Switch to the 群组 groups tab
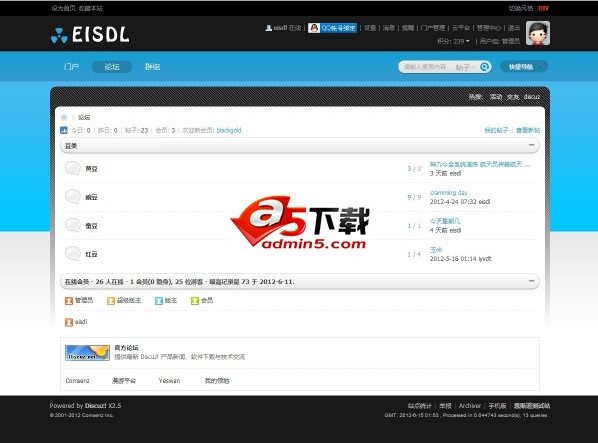This screenshot has width=598, height=443. pyautogui.click(x=152, y=67)
